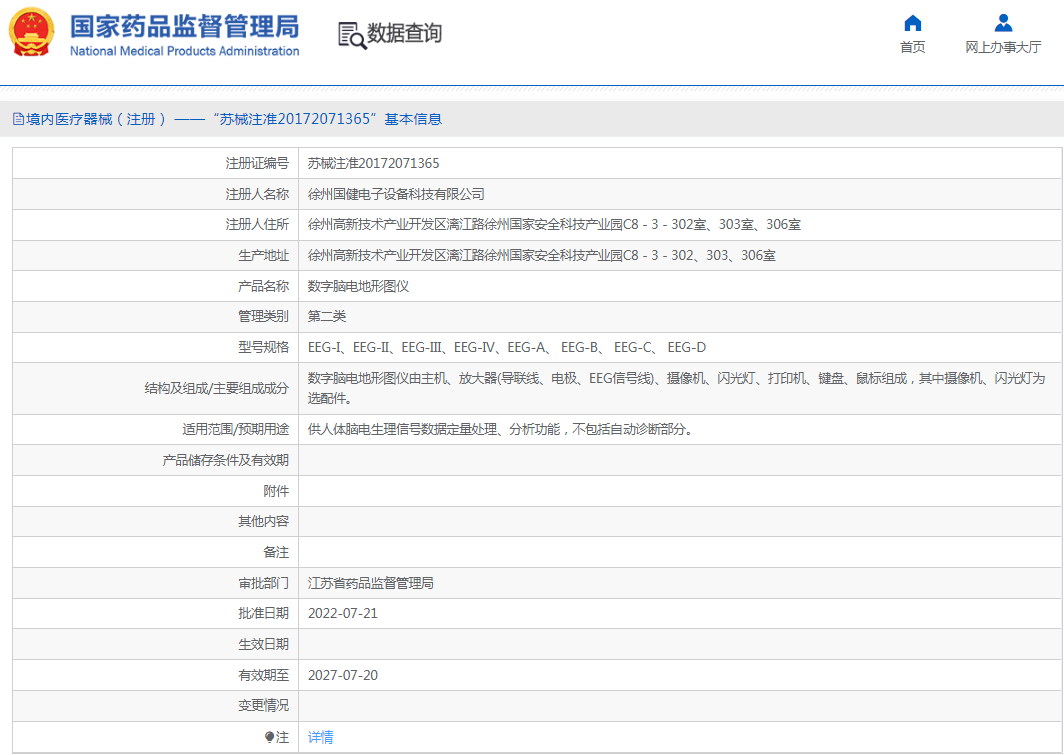Select registration number 苏械注准20172071365 in table

click(373, 163)
